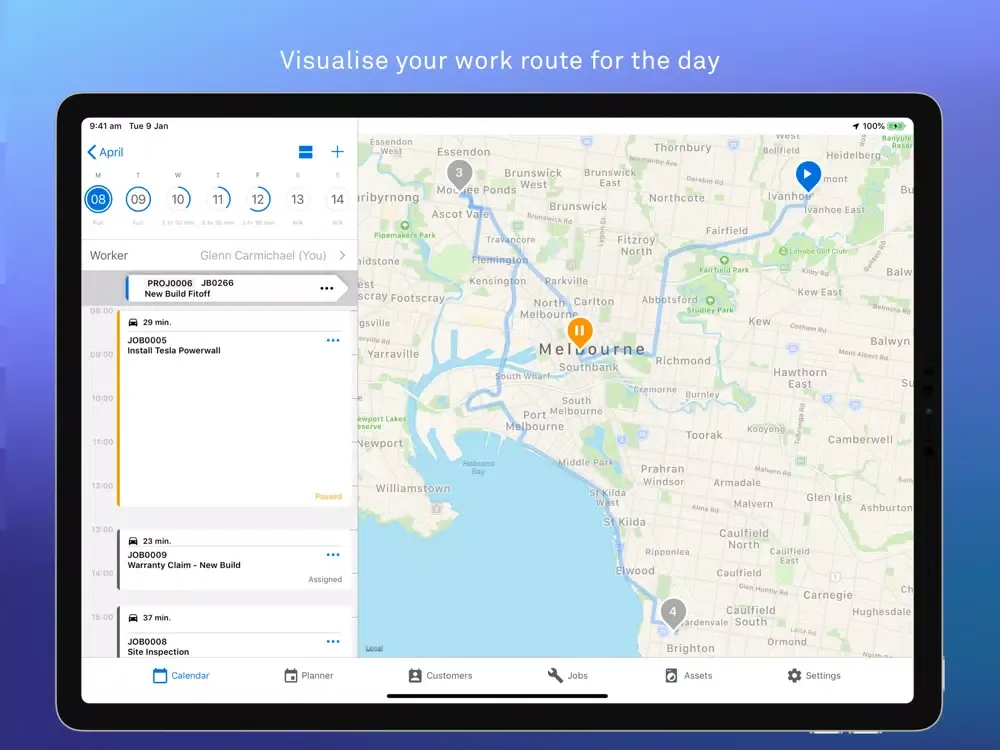
Task: Switch to the Customers tab
Action: click(x=440, y=675)
